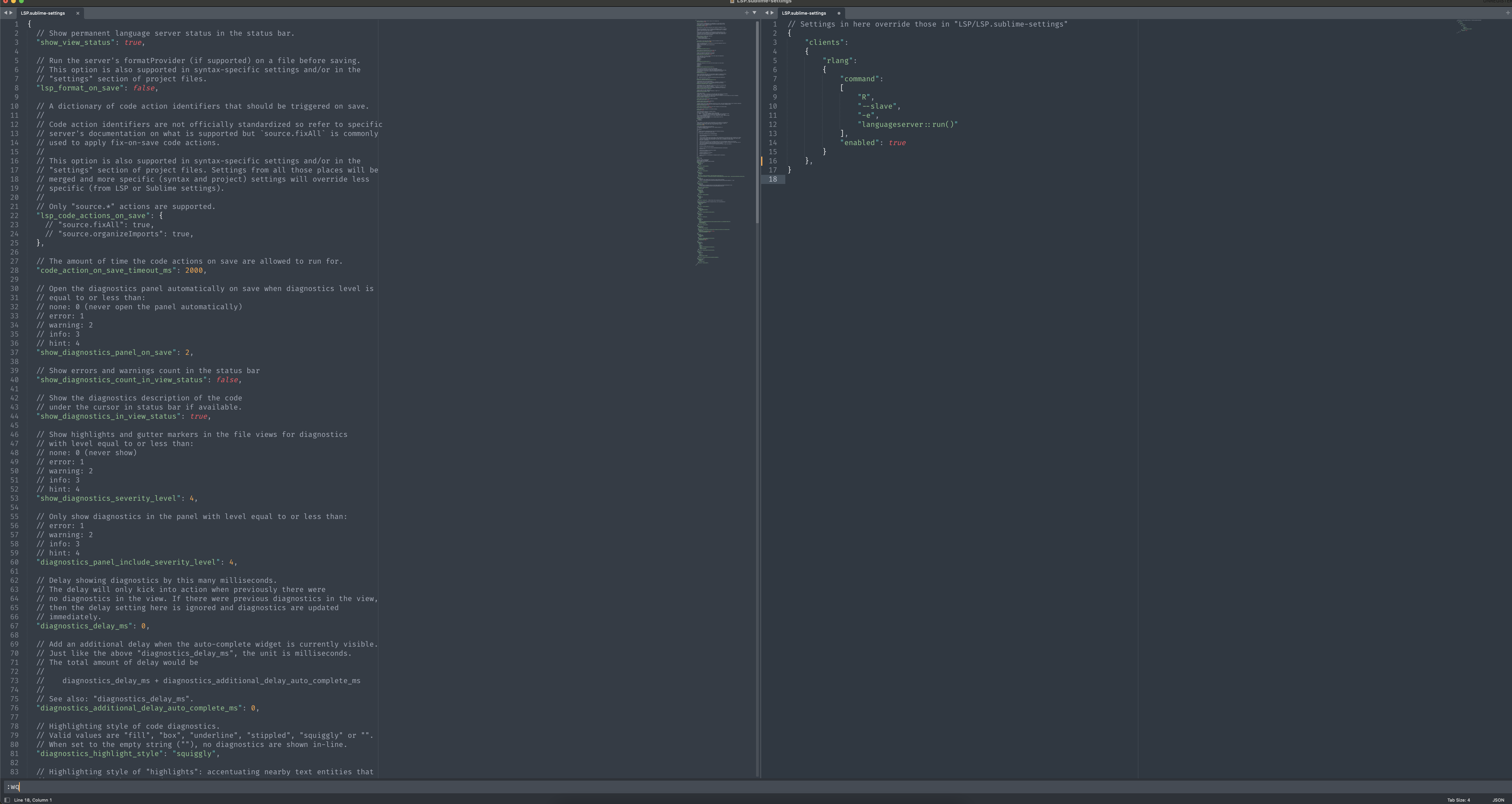
Task: Click line number 16 in right gutter
Action: [773, 161]
